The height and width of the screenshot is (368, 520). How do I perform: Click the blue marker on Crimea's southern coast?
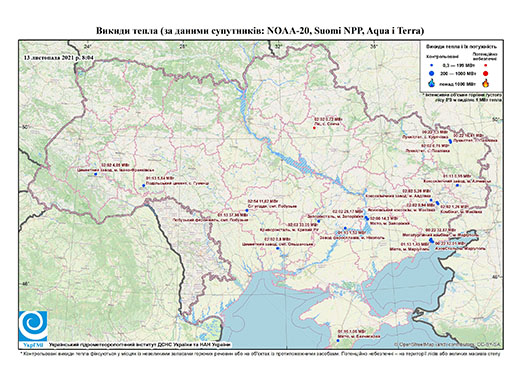click(338, 341)
